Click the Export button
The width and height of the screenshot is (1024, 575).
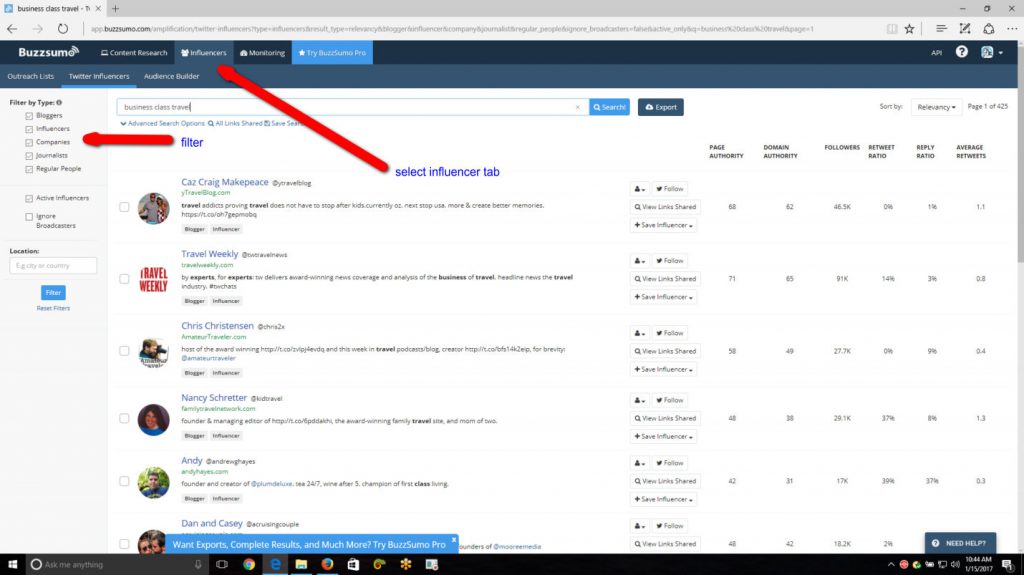661,107
